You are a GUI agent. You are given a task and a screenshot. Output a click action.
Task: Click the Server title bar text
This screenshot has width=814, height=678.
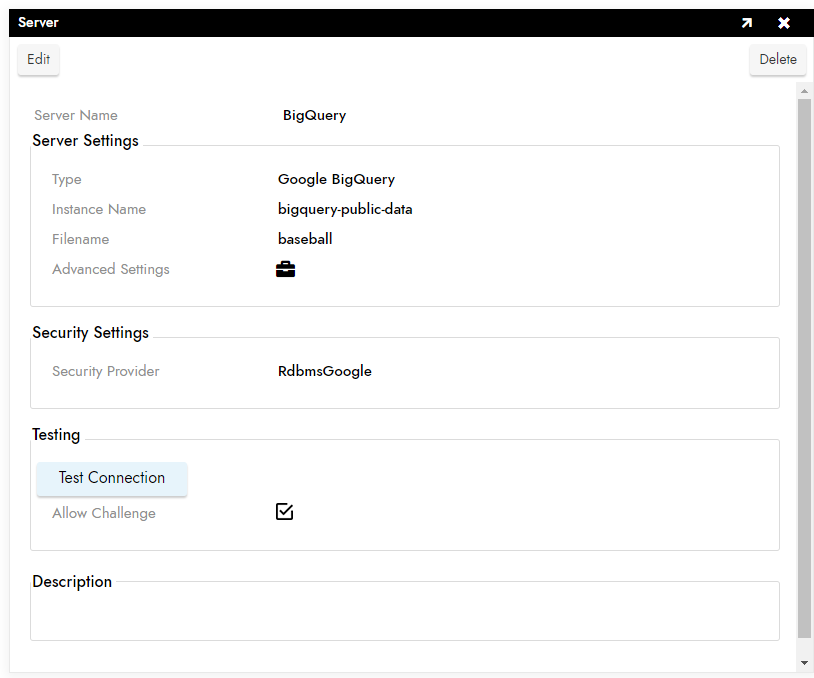[x=38, y=22]
